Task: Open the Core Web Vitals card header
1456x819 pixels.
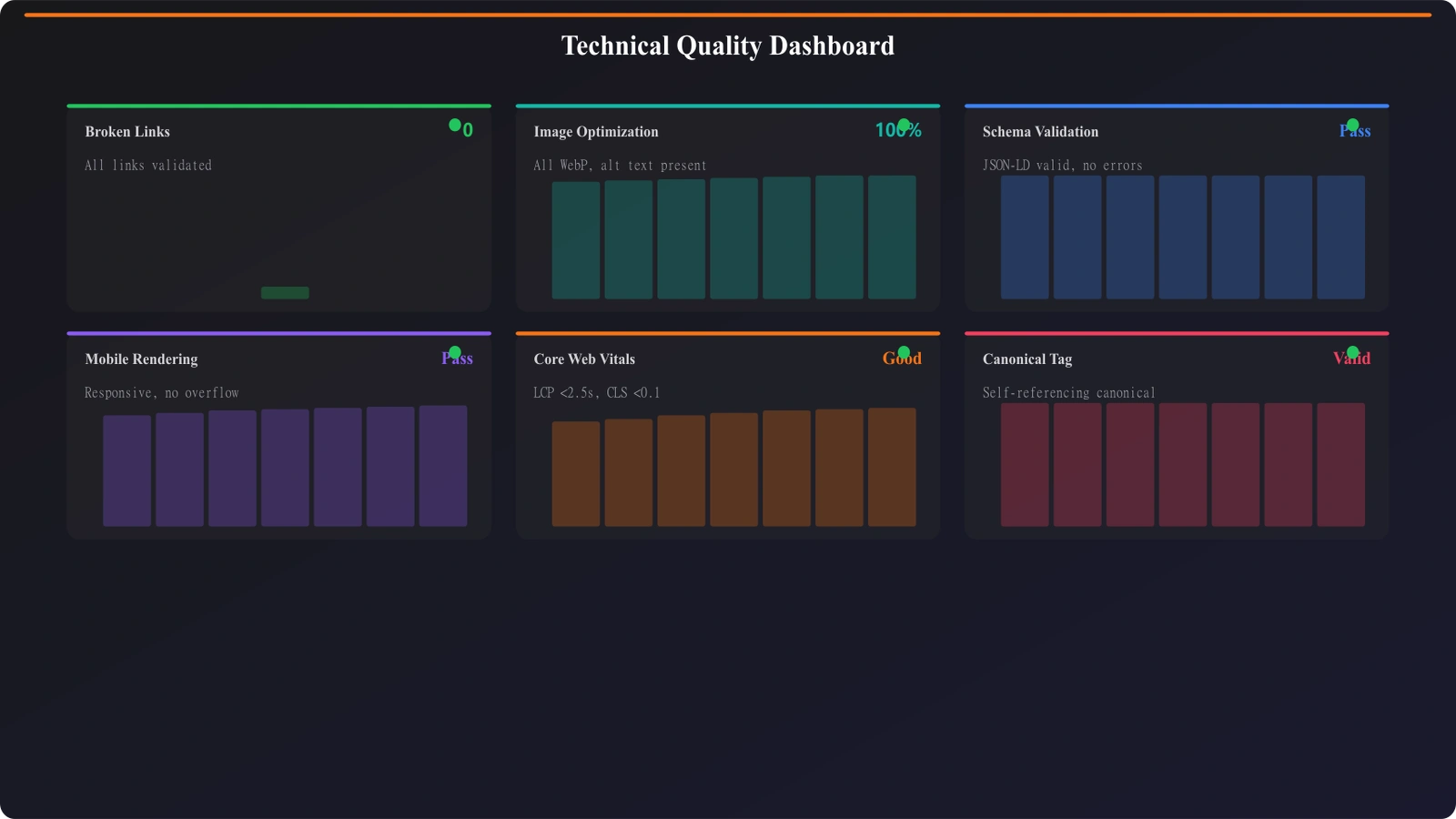Action: pos(585,359)
